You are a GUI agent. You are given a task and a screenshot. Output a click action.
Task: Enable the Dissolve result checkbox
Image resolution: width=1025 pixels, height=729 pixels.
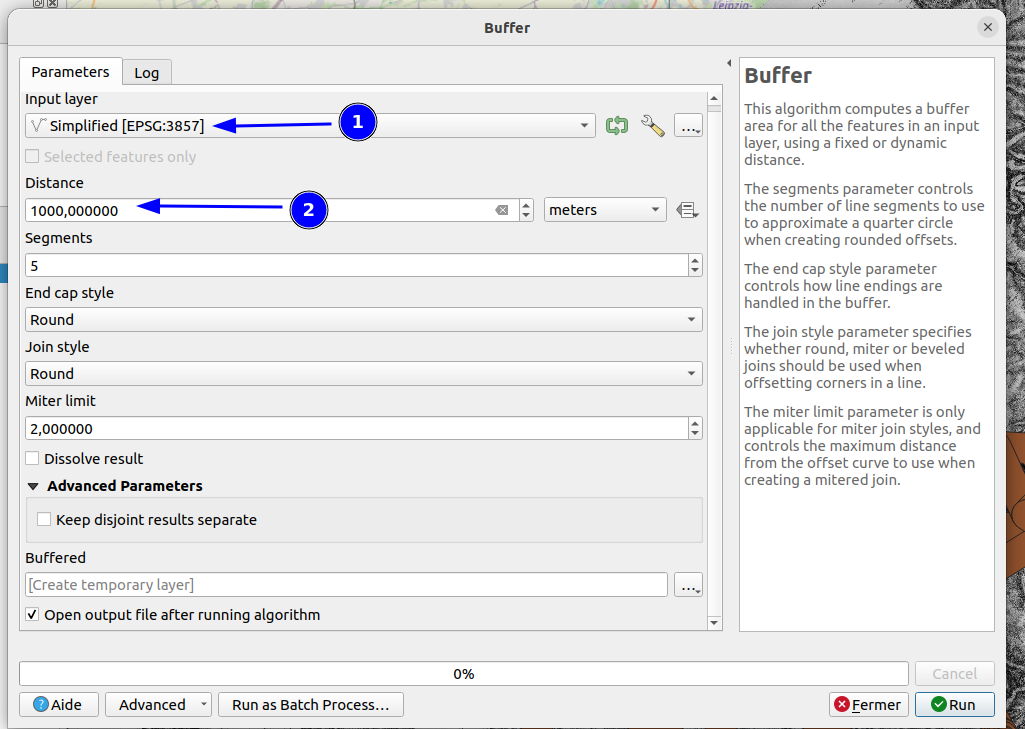coord(33,459)
